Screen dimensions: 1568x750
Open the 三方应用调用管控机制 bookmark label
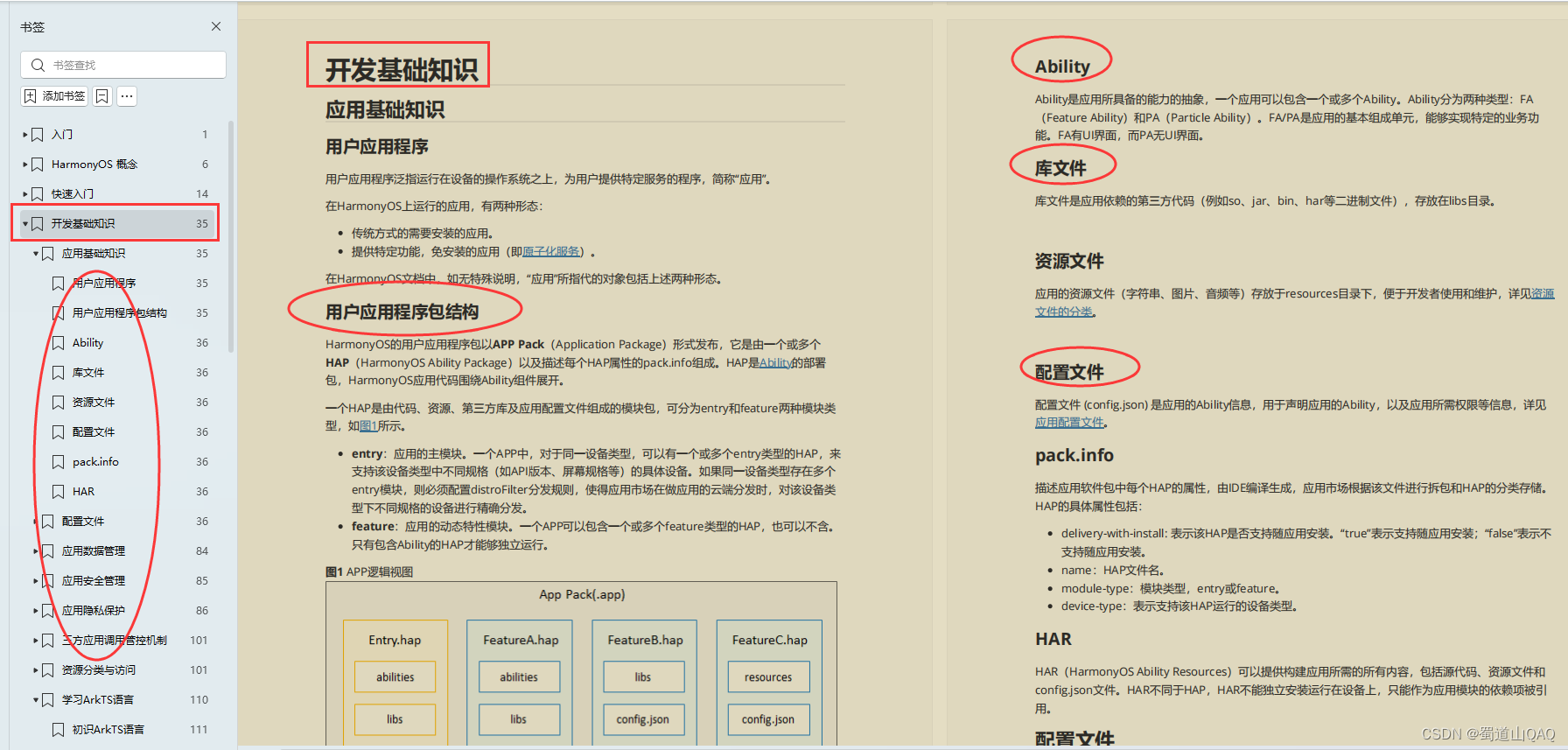click(x=115, y=641)
